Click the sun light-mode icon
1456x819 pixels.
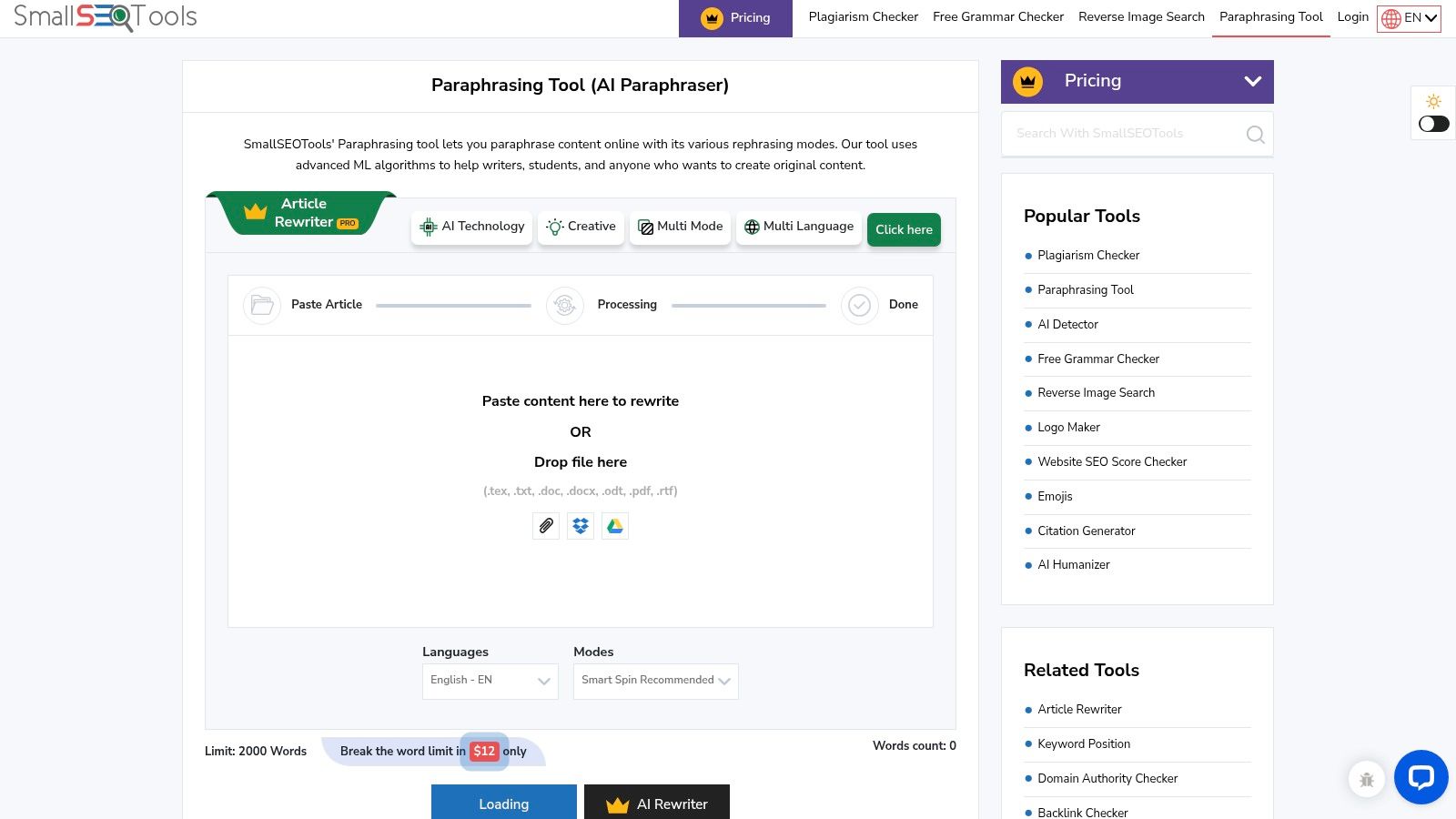[1433, 101]
